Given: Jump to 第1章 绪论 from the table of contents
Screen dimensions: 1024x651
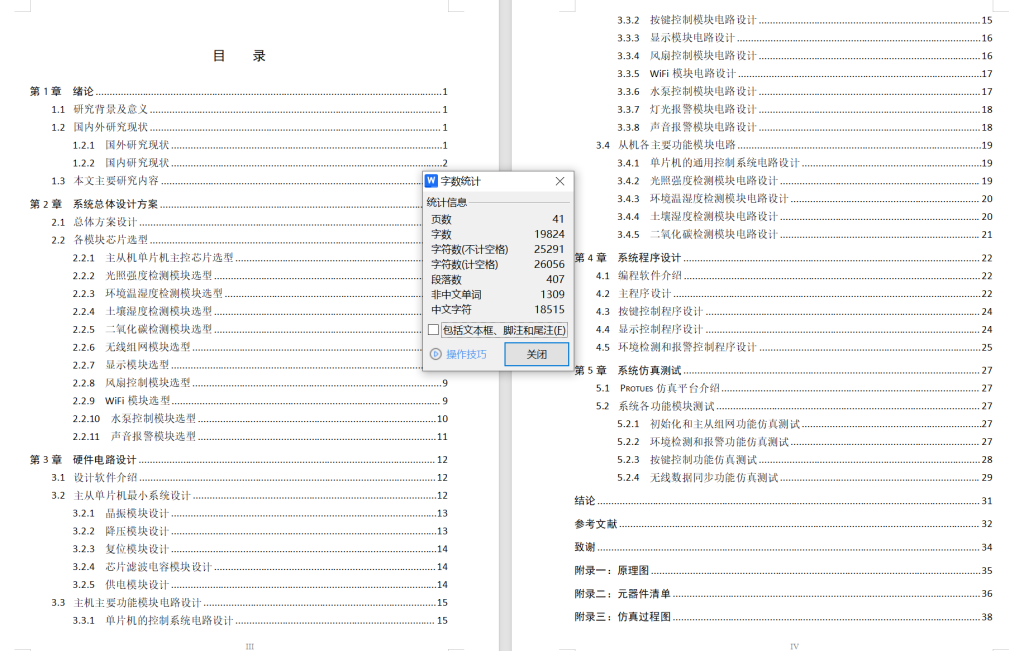Looking at the screenshot, I should pos(62,91).
